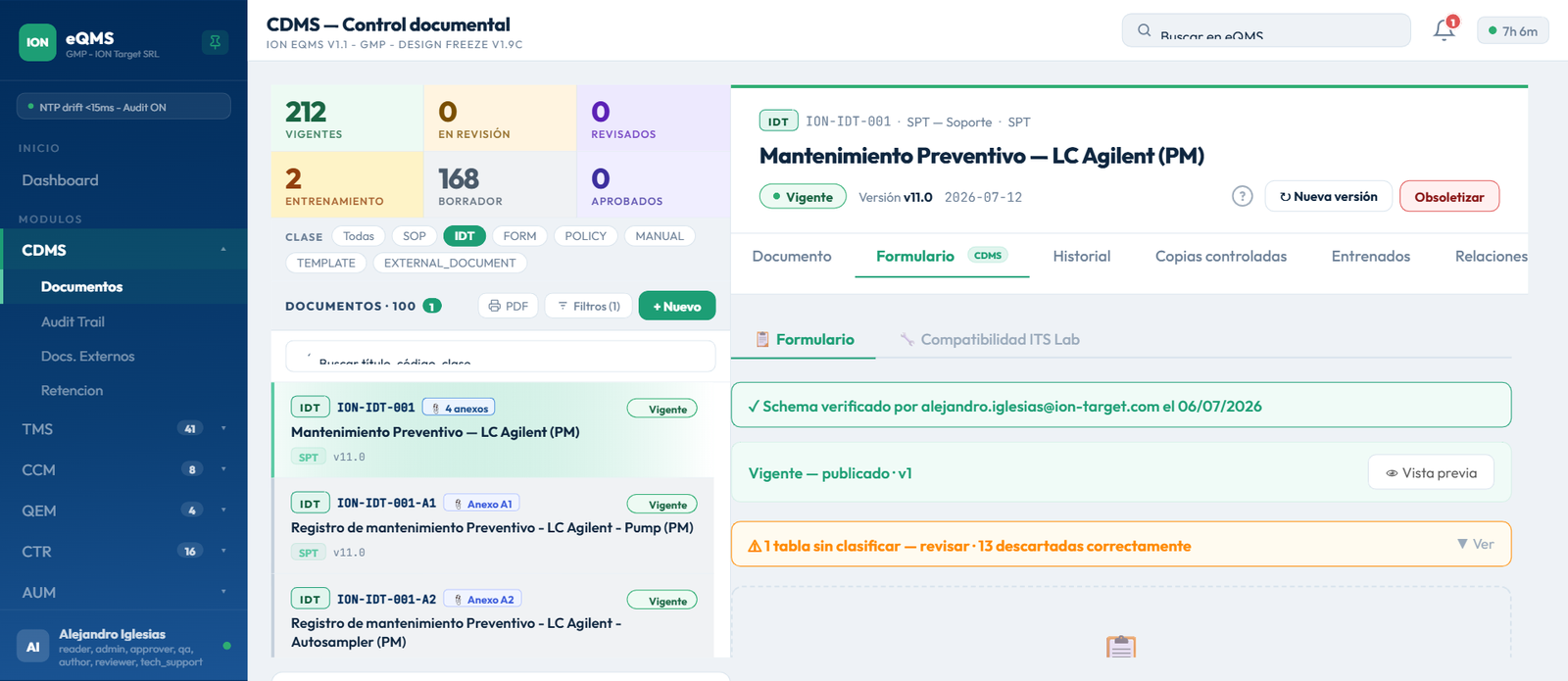Click the help question mark icon
This screenshot has width=1568, height=681.
1242,196
